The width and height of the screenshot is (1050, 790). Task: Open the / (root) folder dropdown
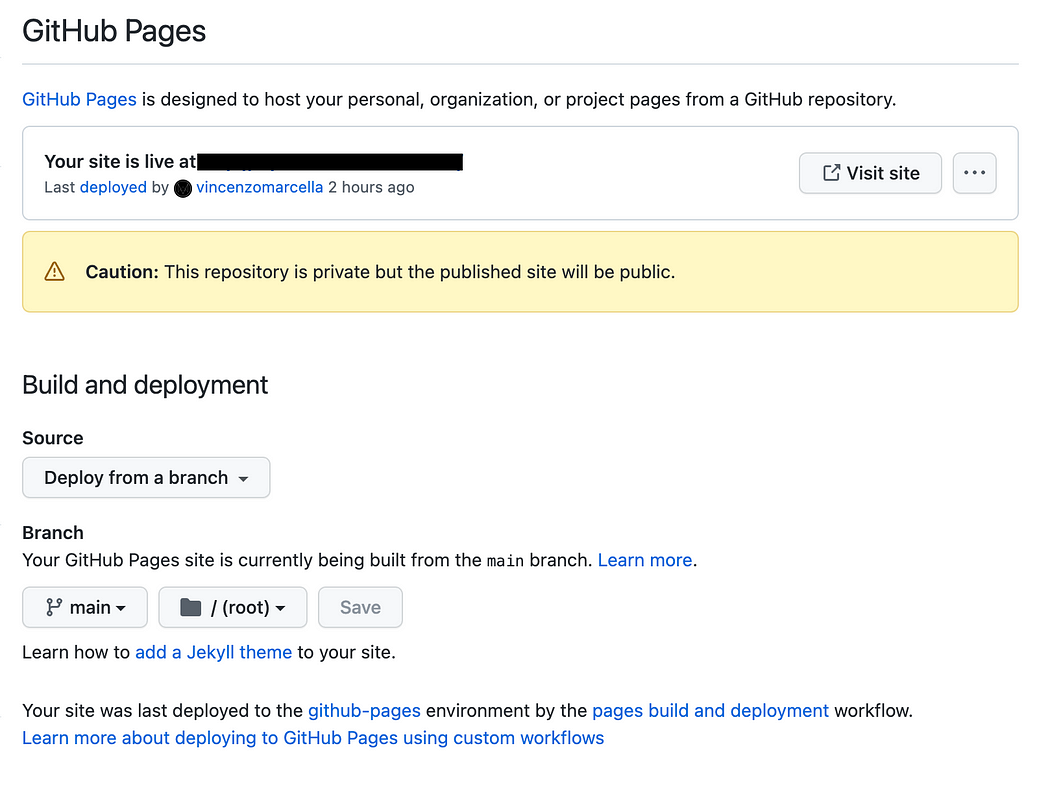pyautogui.click(x=232, y=607)
